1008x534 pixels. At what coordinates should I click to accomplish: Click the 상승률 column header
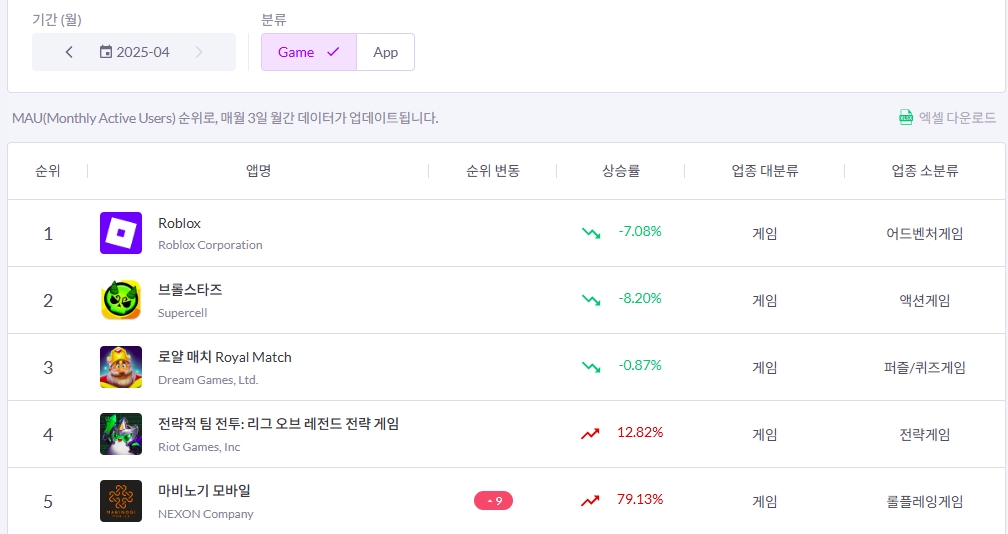click(x=620, y=171)
